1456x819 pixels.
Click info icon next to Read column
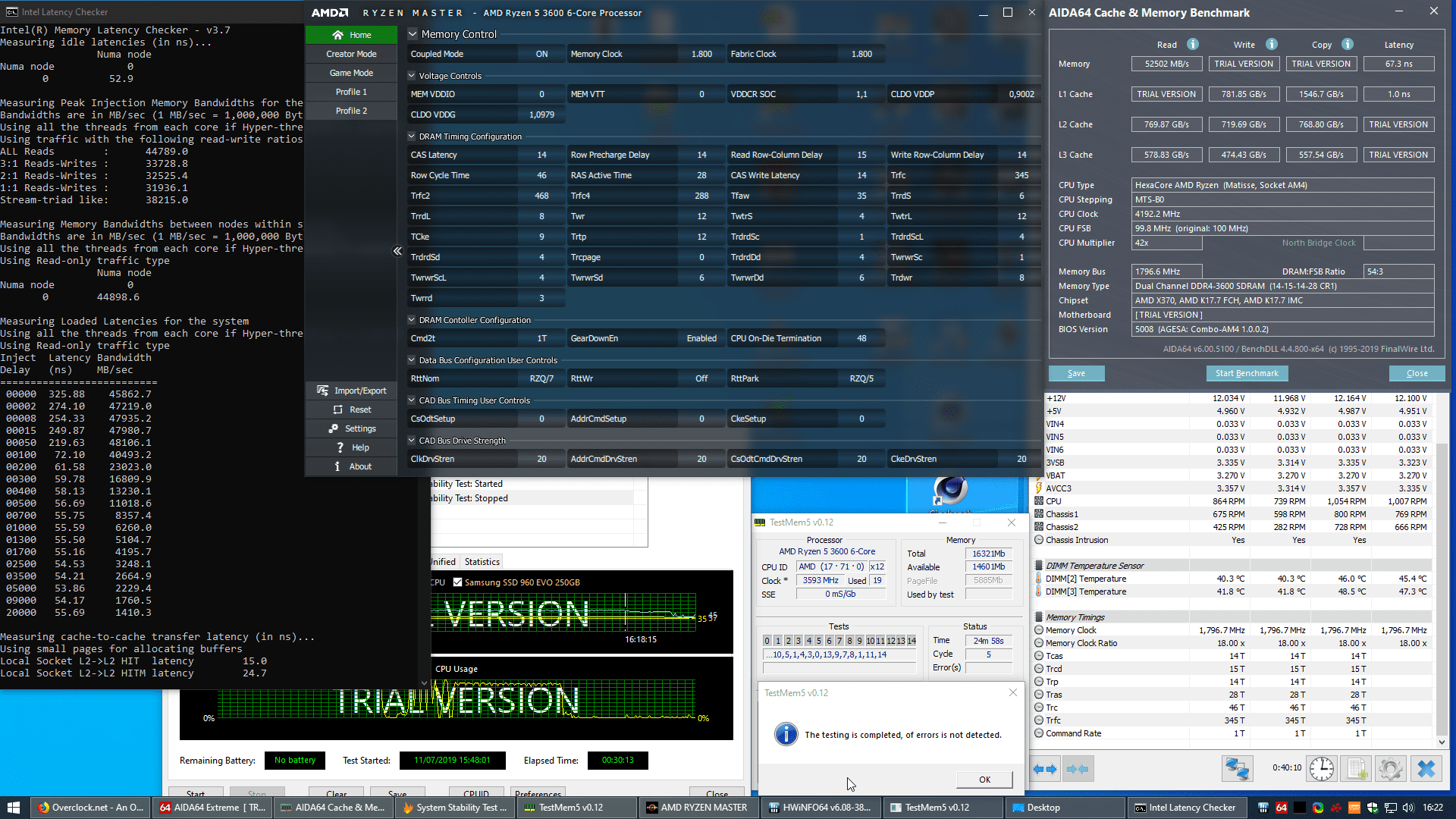tap(1193, 44)
